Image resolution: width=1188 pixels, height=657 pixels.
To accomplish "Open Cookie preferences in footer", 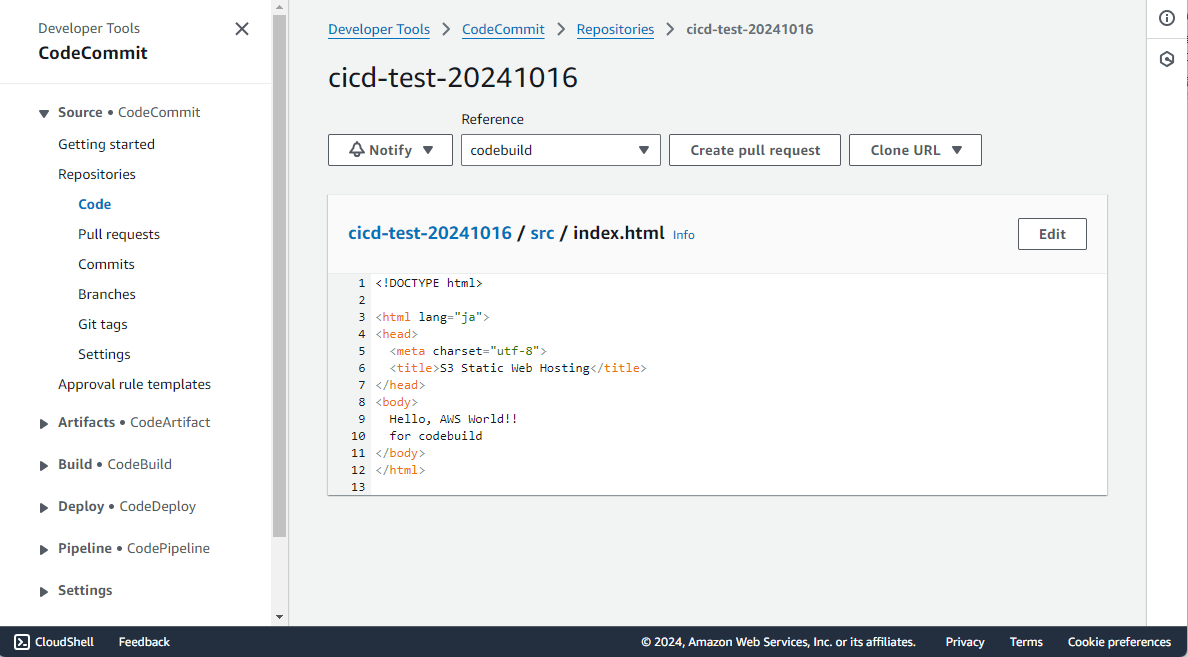I will pos(1119,642).
